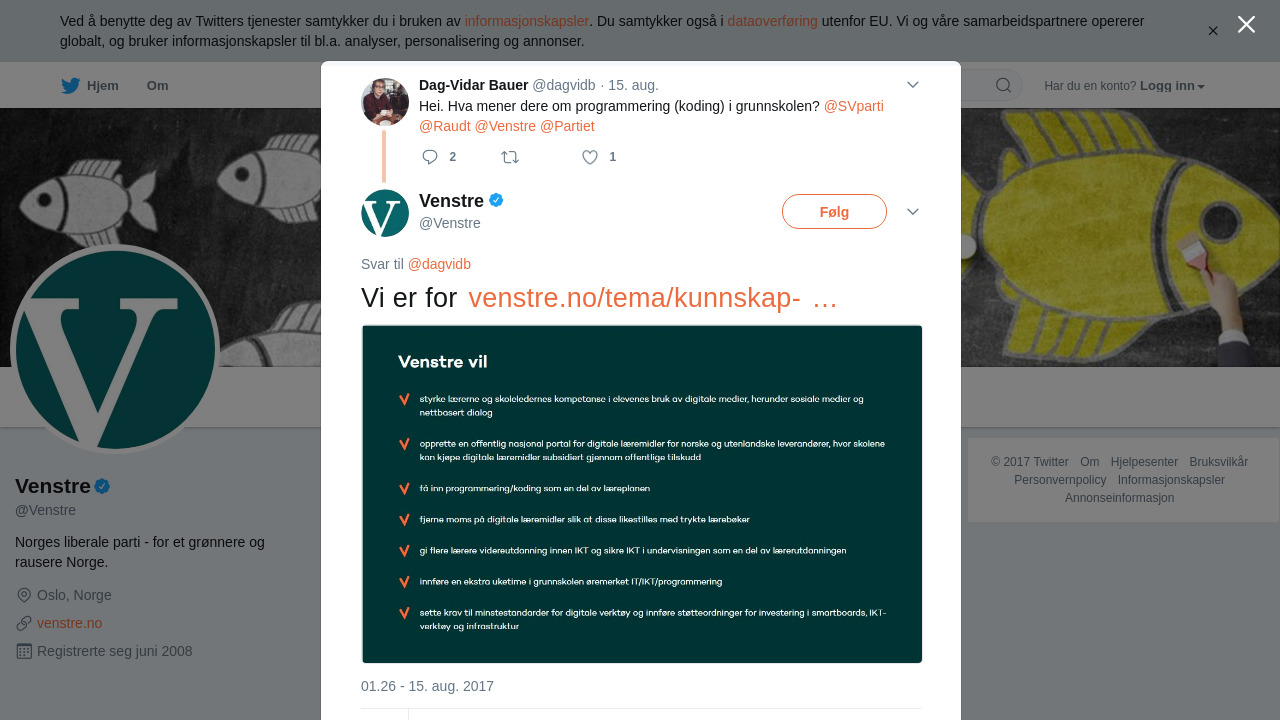Like Dag-Vidar Bauer's tweet with the heart icon
Viewport: 1280px width, 720px height.
tap(590, 157)
